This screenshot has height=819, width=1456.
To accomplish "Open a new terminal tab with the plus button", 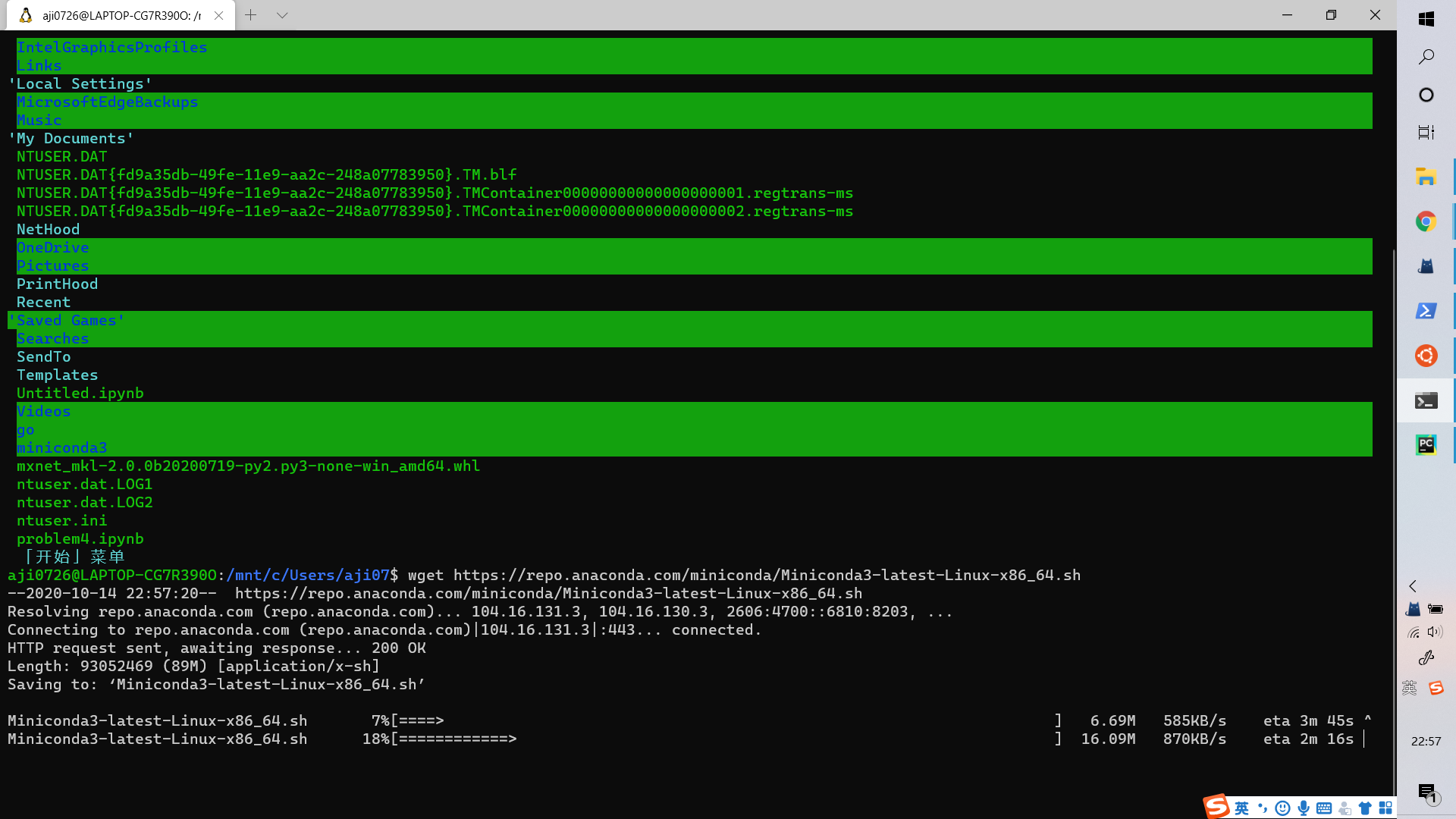I will pos(251,15).
